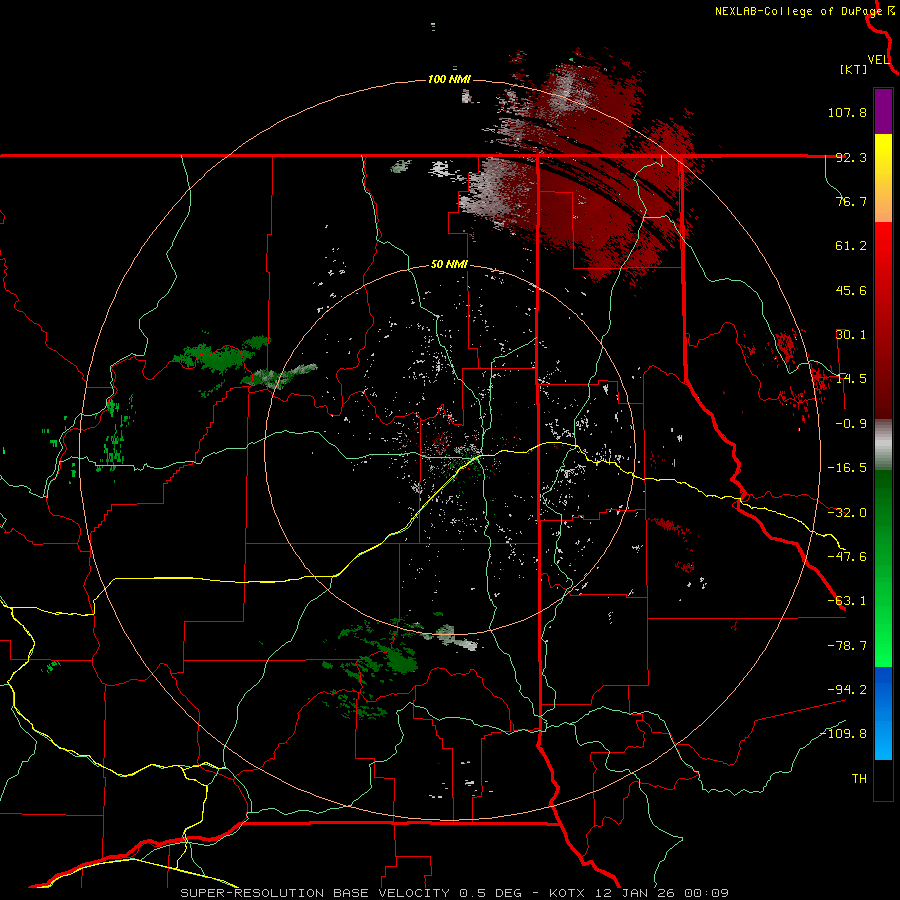Click the VEL legend title
Screen dimensions: 900x900
[x=878, y=60]
